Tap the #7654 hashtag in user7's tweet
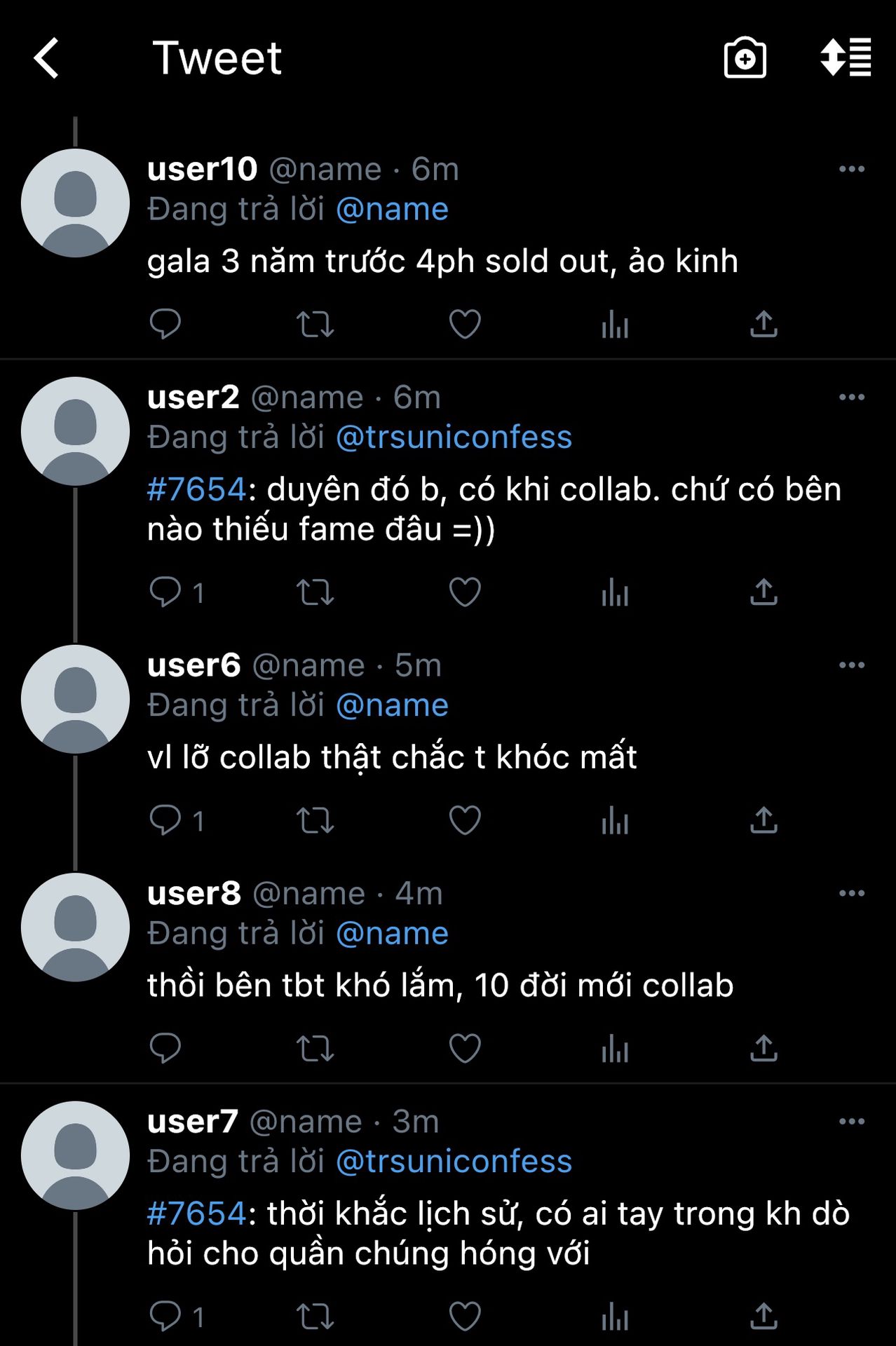Viewport: 896px width, 1346px height. [196, 1214]
